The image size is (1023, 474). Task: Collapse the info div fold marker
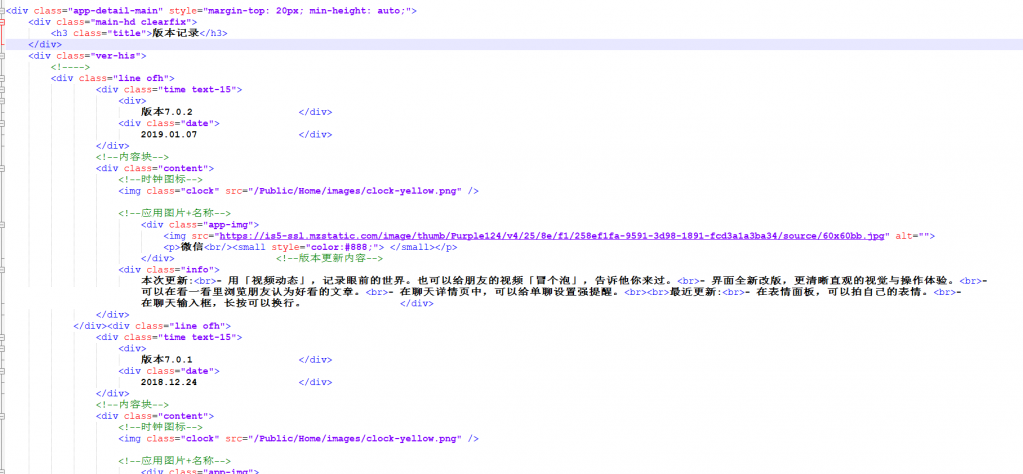point(4,269)
